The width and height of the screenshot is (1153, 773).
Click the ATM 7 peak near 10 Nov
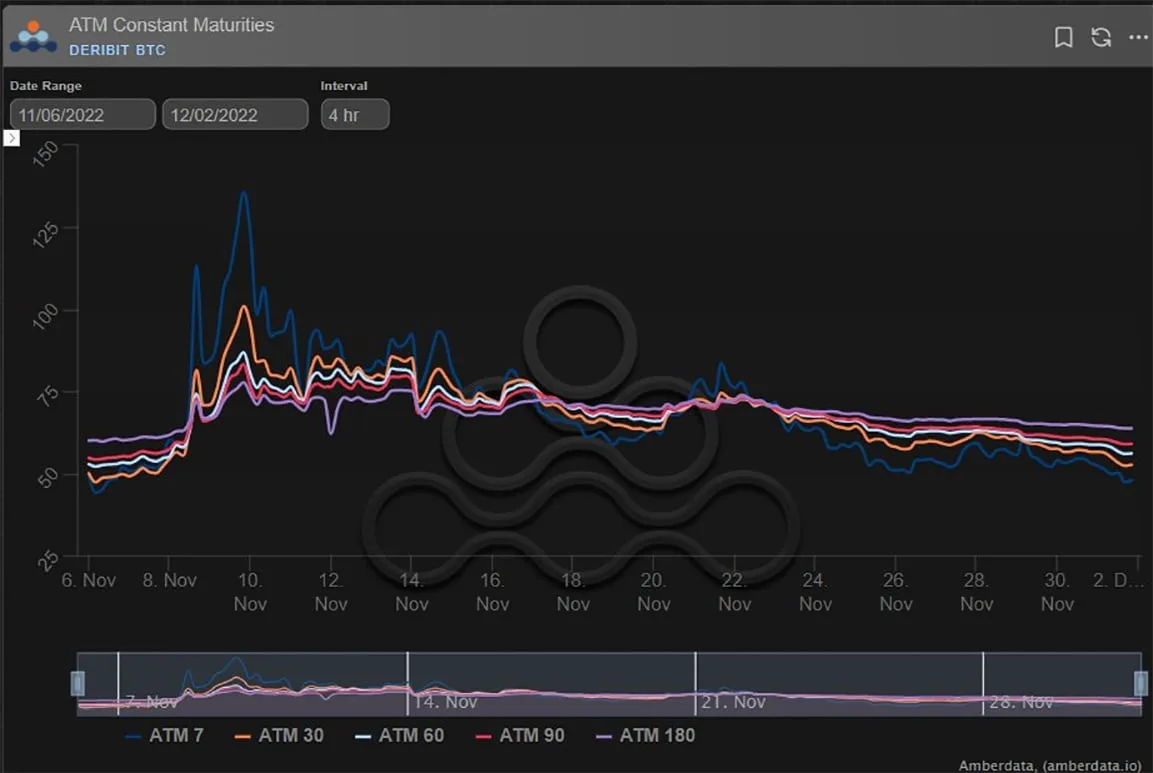pyautogui.click(x=244, y=193)
